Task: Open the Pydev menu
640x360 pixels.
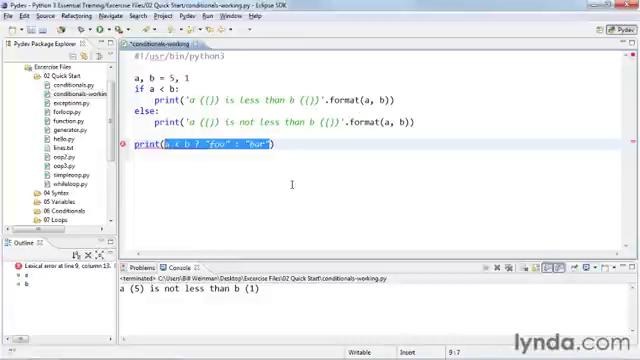Action: click(x=187, y=16)
